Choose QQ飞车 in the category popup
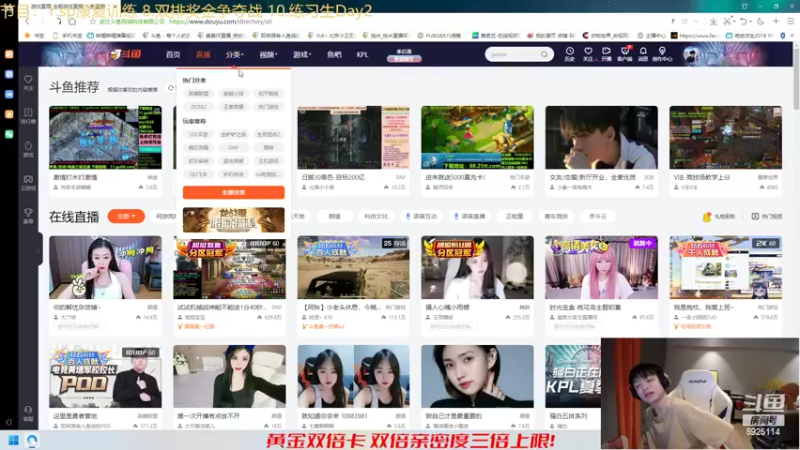Screen dimensions: 800x450 click(x=198, y=174)
